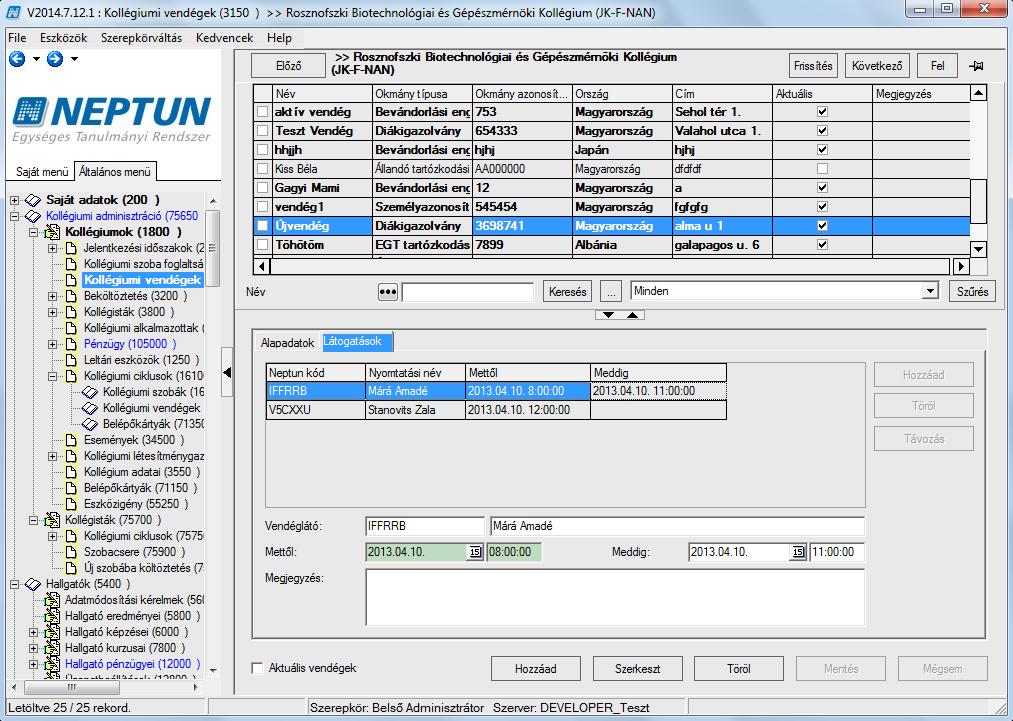The width and height of the screenshot is (1013, 721).
Task: Click the Eszközigény page icon
Action: 72,504
